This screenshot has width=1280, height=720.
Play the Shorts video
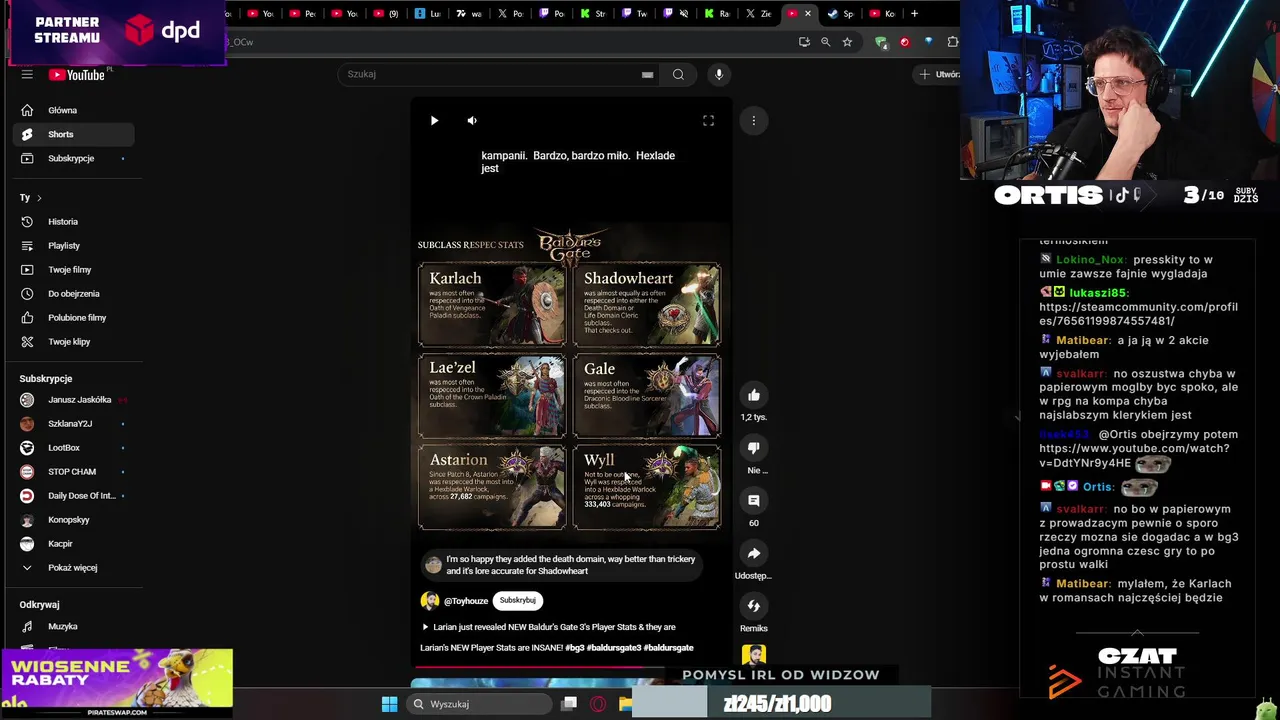[x=434, y=121]
